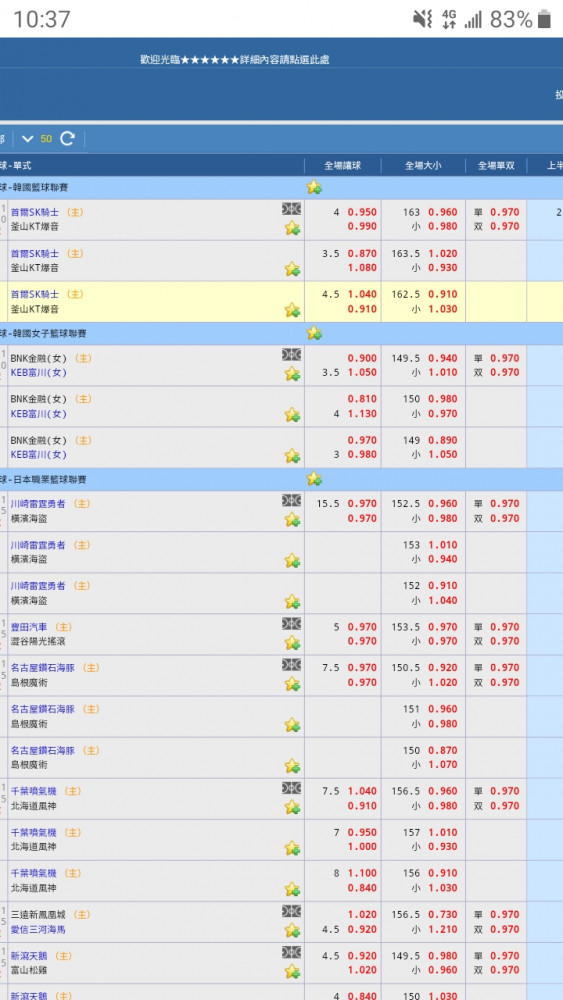This screenshot has width=563, height=1000.
Task: Tap the 4G data indicator in status bar
Action: [450, 19]
